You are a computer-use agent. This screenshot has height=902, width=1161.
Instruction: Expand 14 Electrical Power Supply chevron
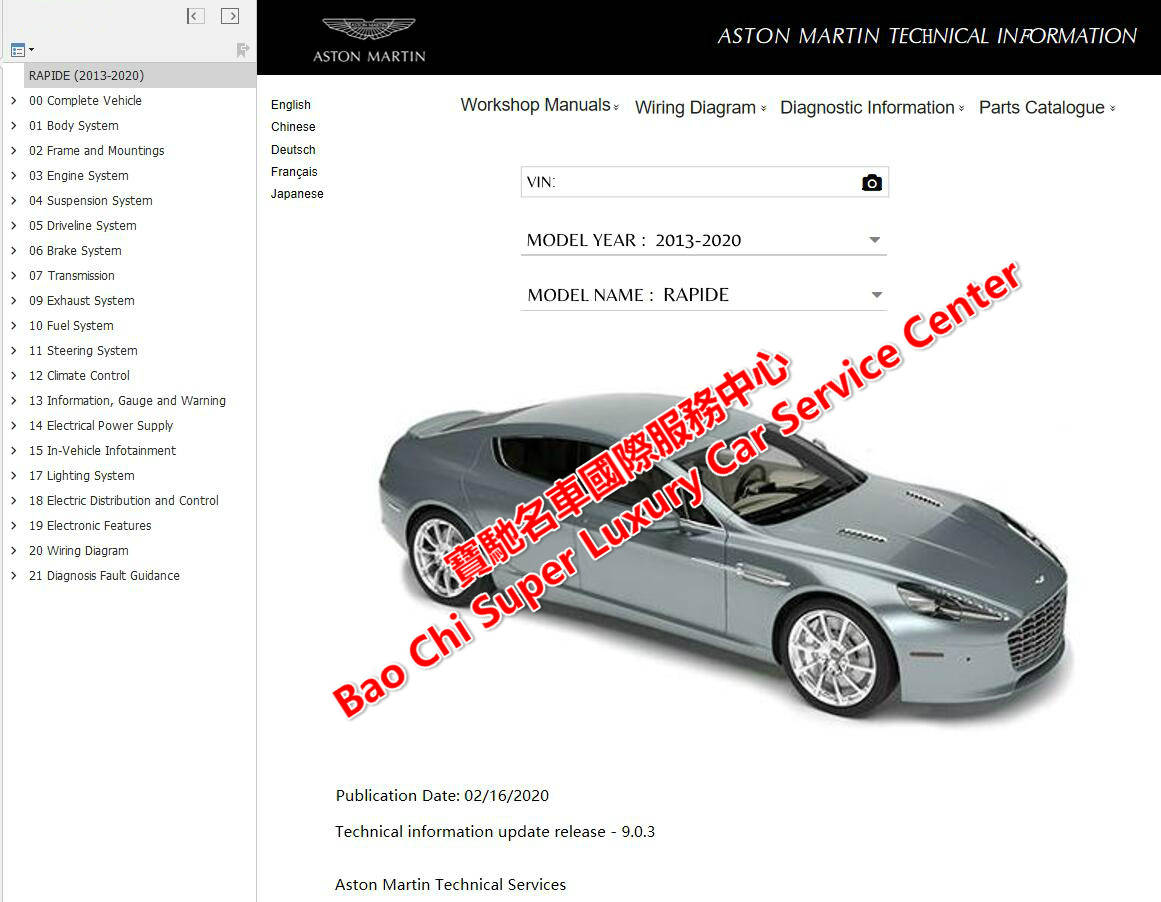(x=13, y=425)
